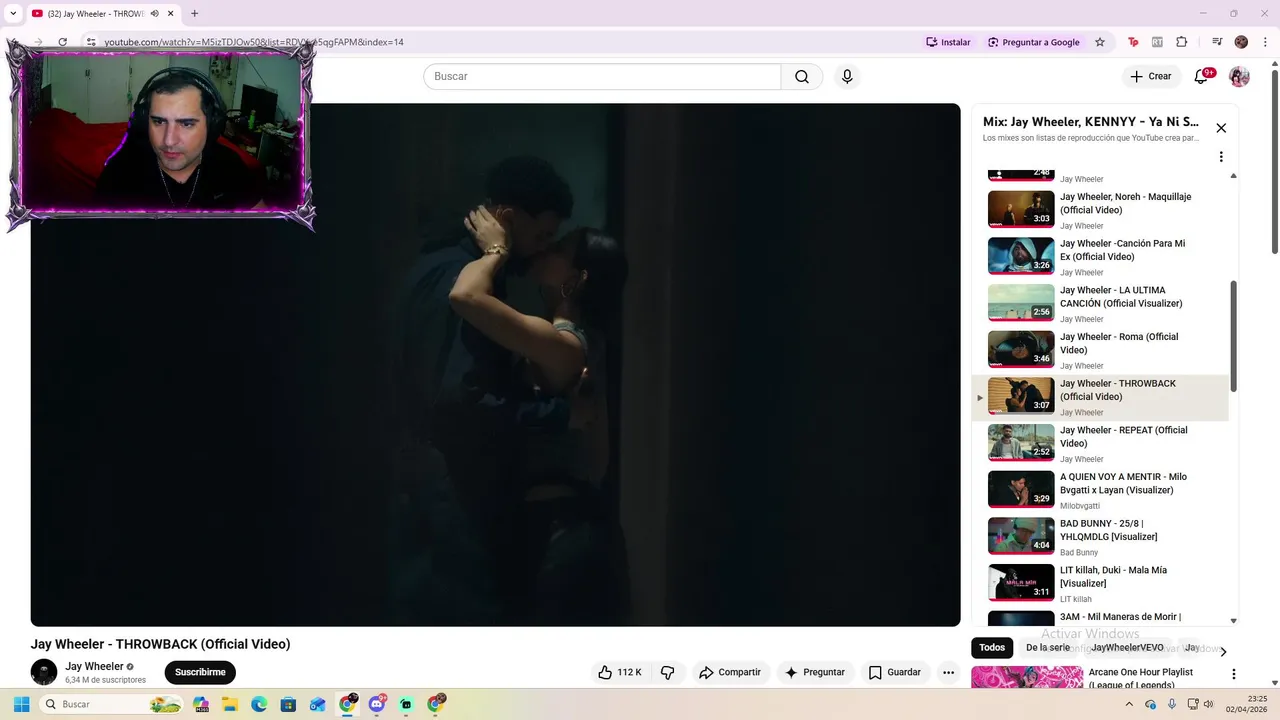Screen dimensions: 1280x720
Task: Click Instalar app button in address bar
Action: click(949, 42)
